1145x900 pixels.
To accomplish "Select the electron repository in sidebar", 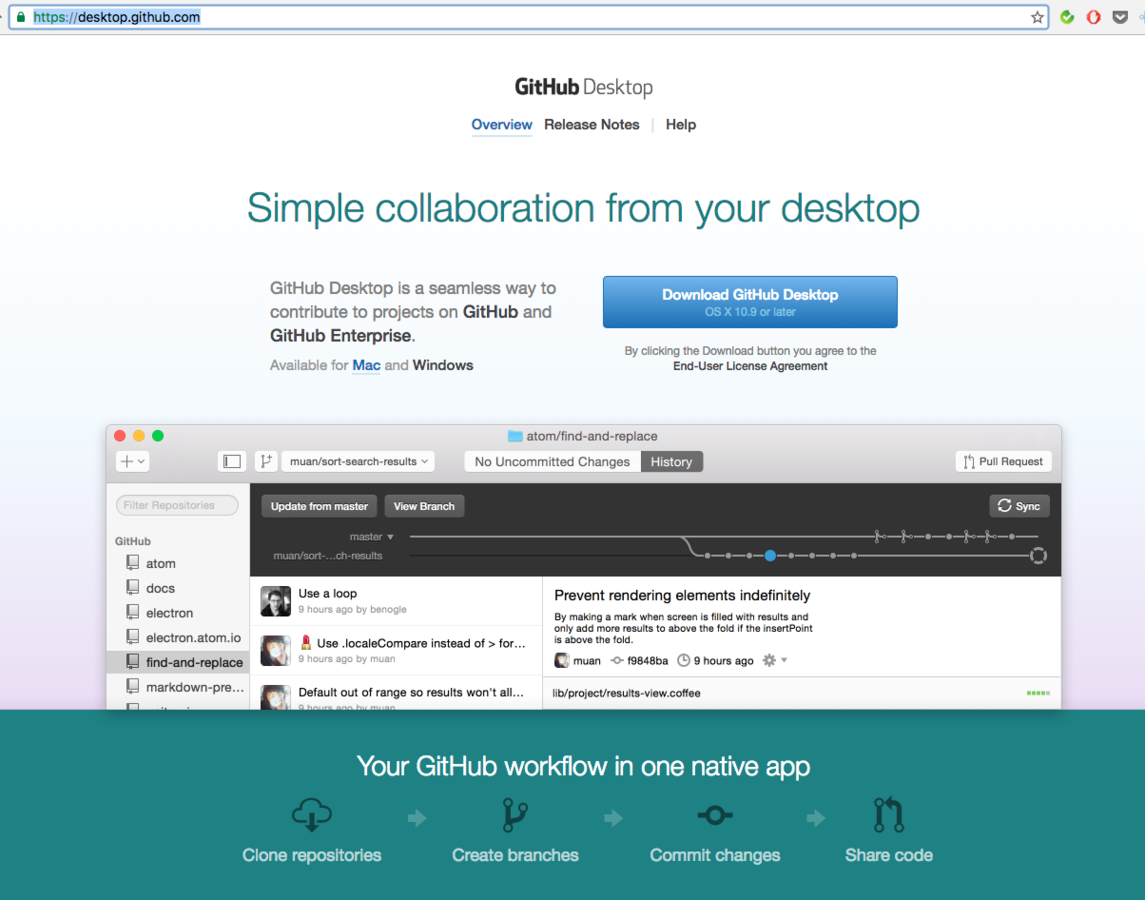I will click(x=178, y=613).
